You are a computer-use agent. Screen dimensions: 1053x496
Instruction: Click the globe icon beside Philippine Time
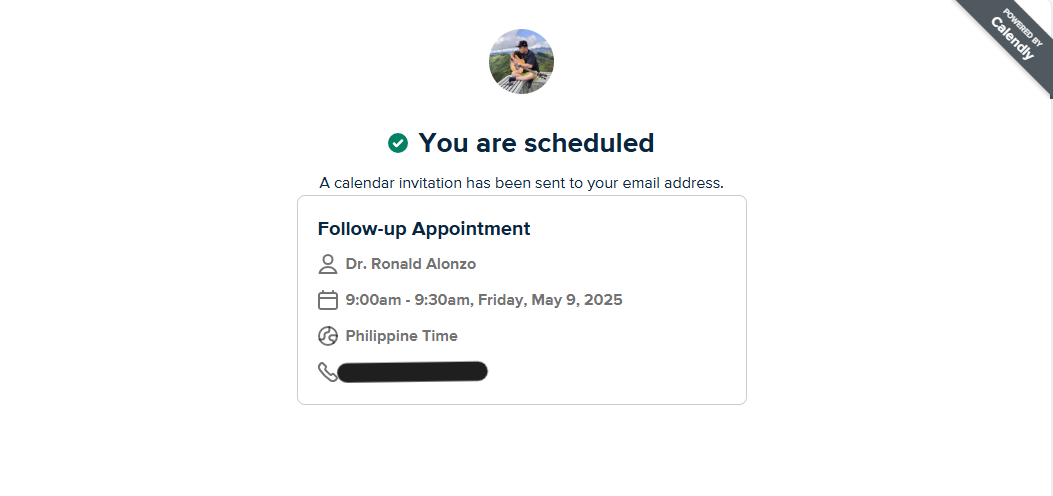pyautogui.click(x=327, y=336)
